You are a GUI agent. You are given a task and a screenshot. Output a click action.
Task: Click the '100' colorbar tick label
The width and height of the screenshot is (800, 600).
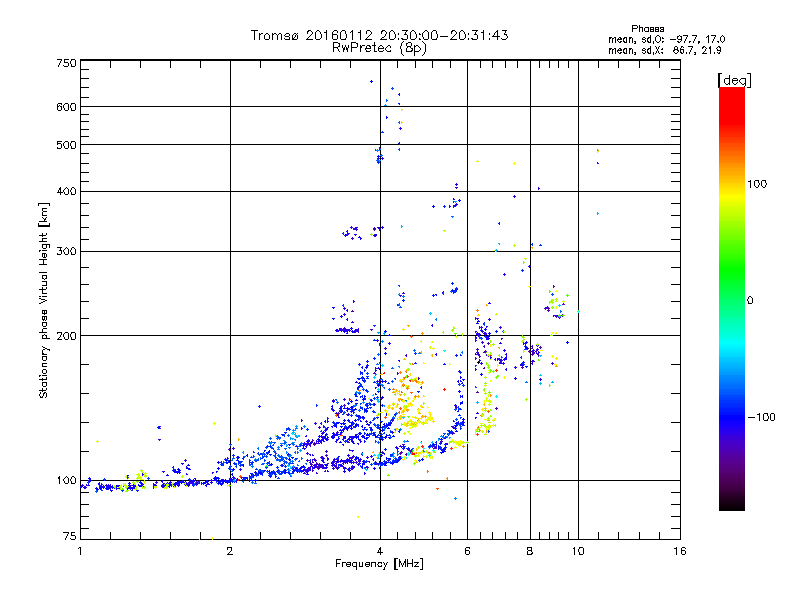point(757,184)
